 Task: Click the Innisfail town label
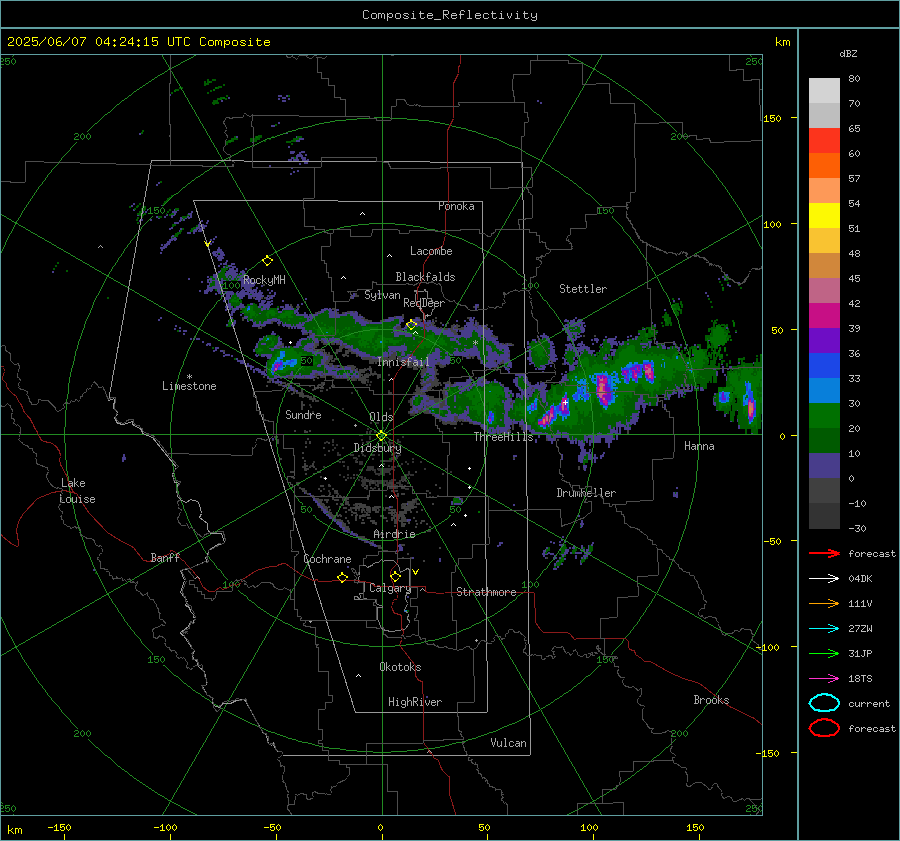click(403, 362)
